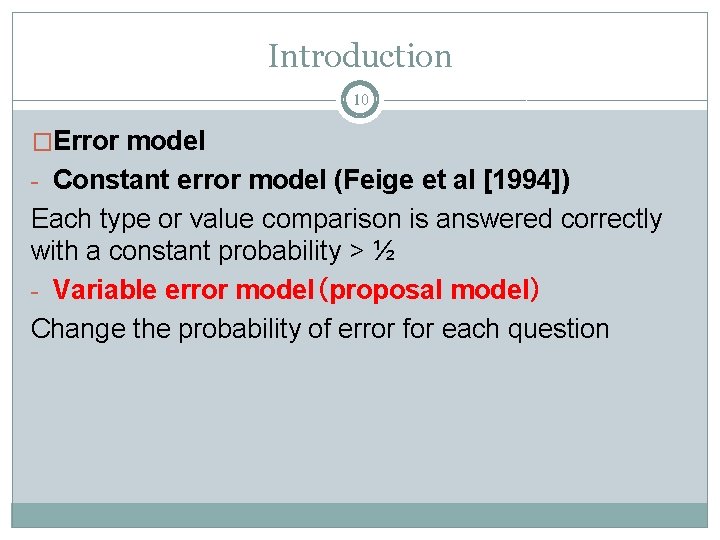Click the horizontal divider line left of badge
The width and height of the screenshot is (720, 540).
click(x=176, y=100)
